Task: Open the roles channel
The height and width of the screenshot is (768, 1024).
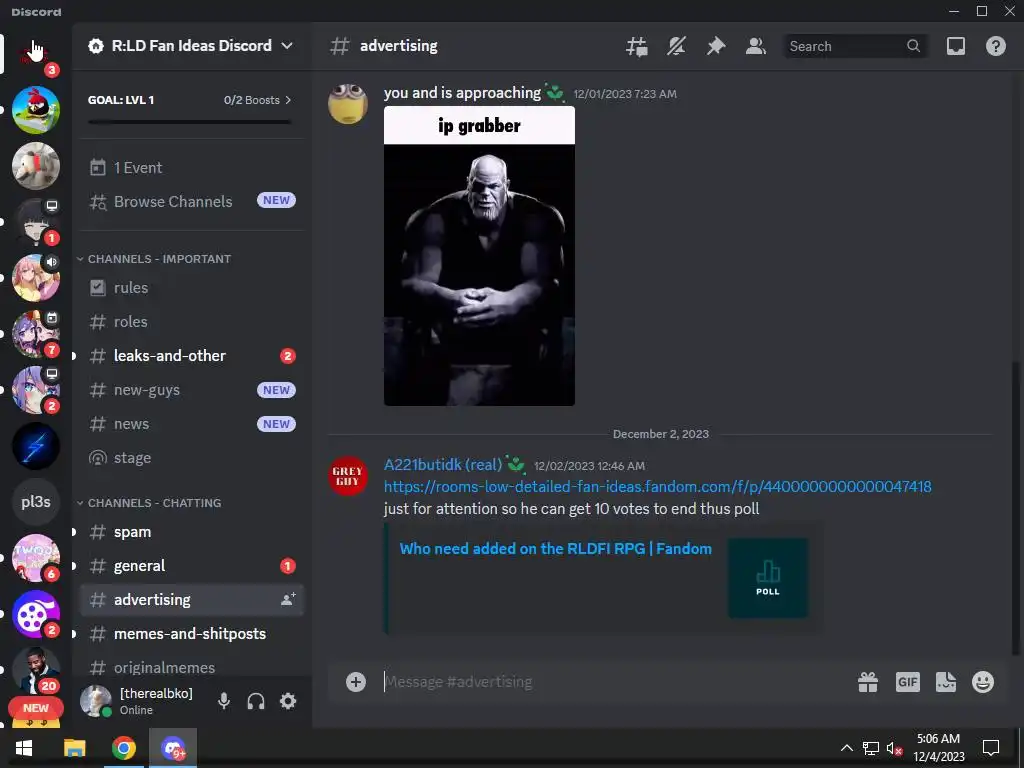Action: point(191,322)
